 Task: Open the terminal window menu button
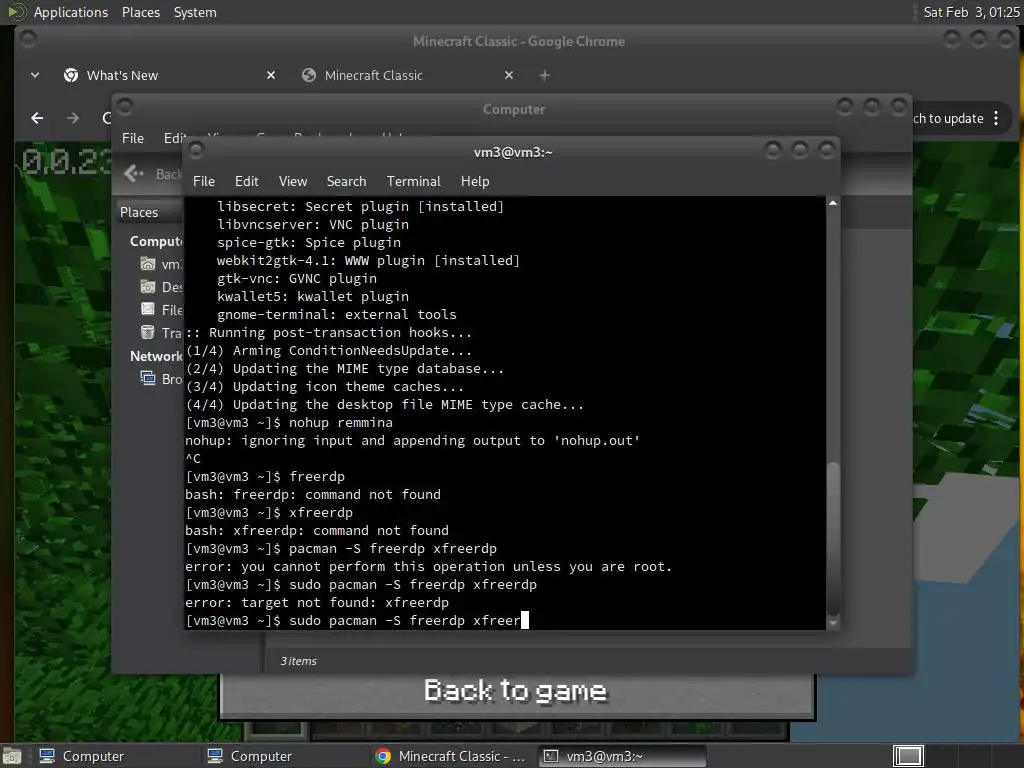point(195,151)
